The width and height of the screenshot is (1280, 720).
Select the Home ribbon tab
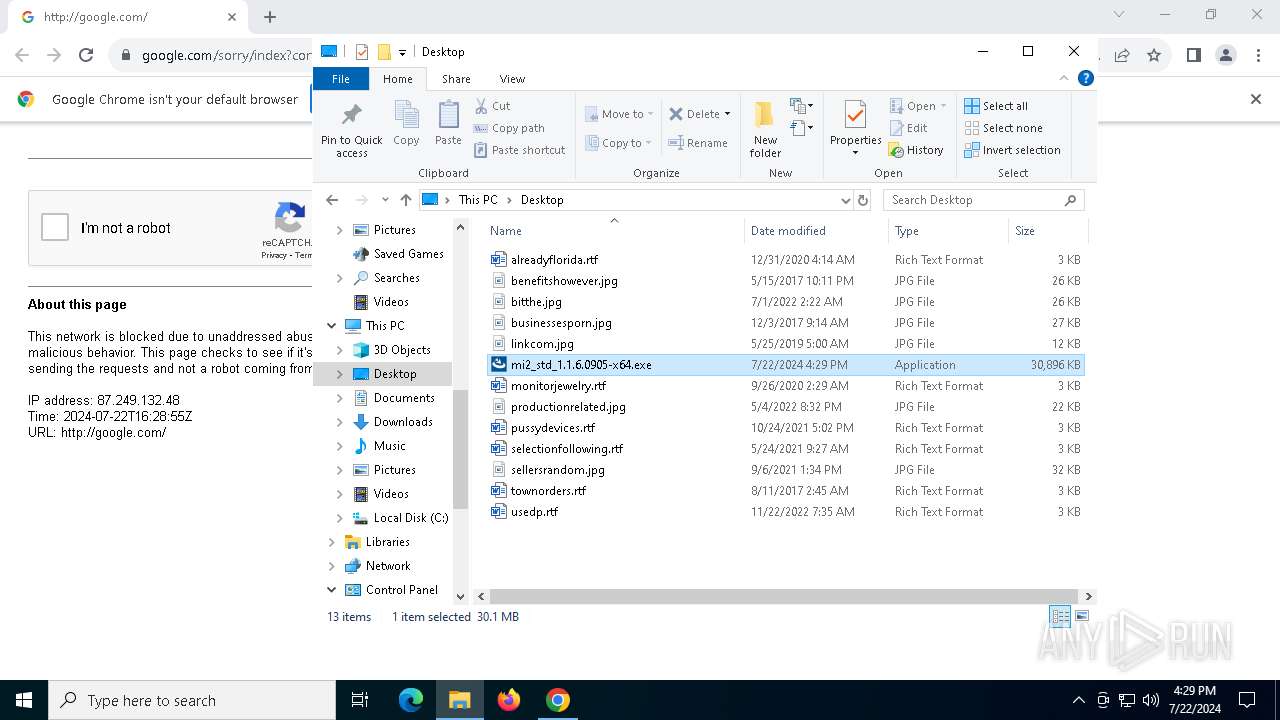[x=397, y=79]
